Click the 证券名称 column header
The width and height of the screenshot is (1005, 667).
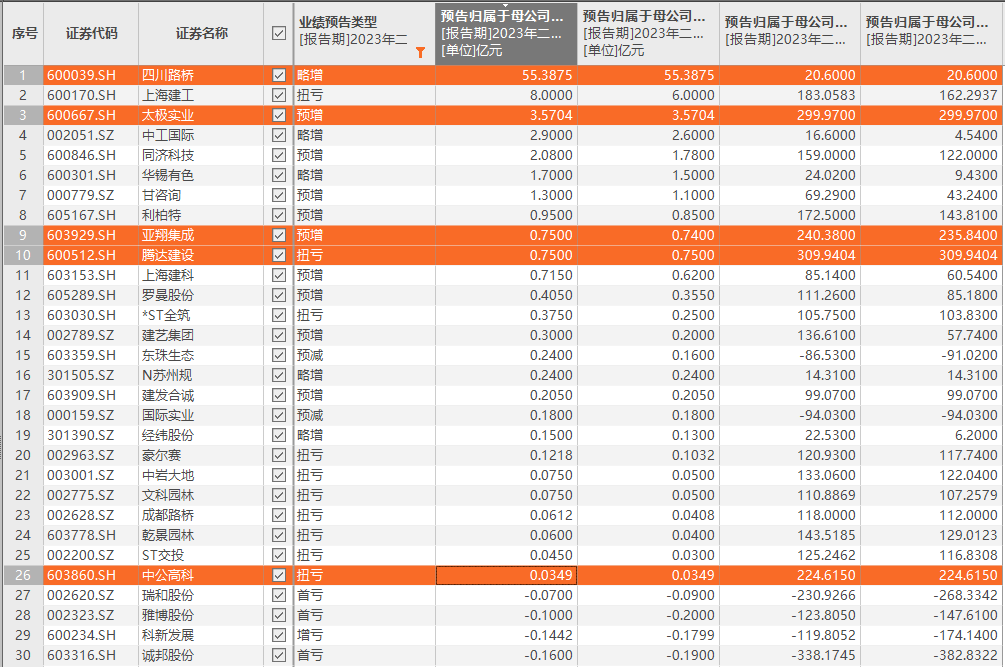[x=201, y=33]
